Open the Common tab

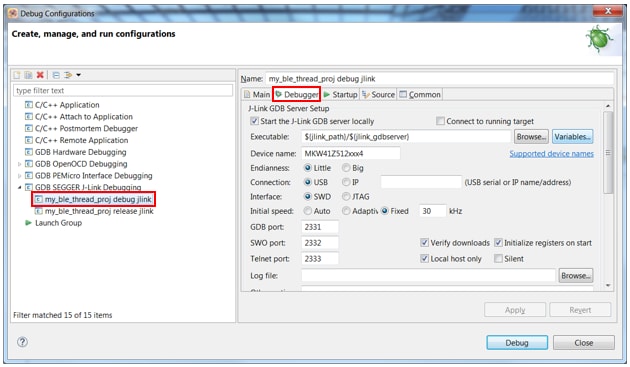420,94
